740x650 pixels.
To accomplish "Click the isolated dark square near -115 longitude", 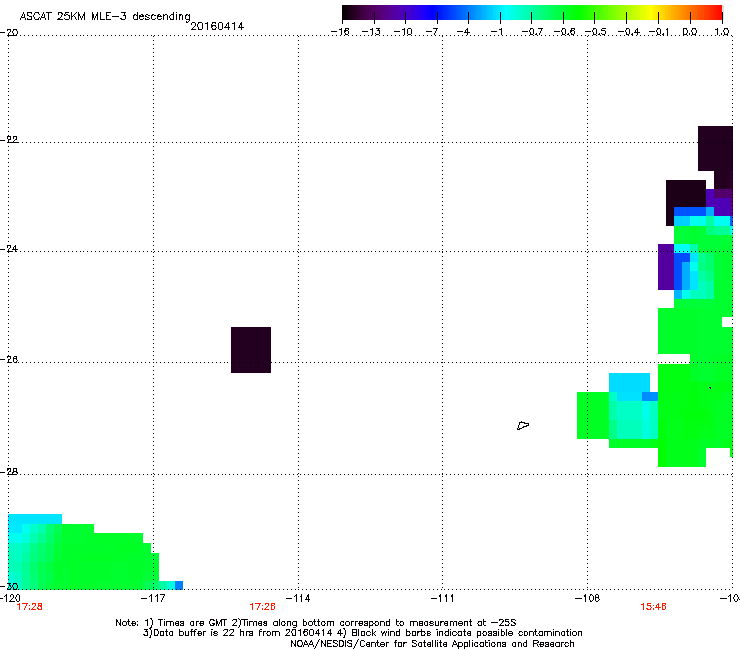I will click(x=251, y=350).
